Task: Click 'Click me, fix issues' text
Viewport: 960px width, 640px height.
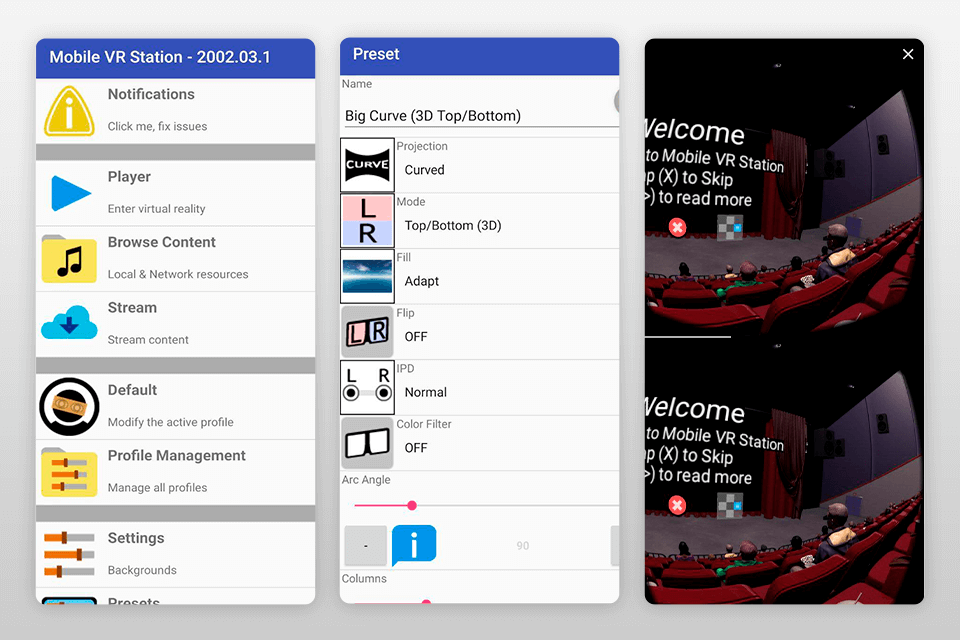Action: [x=157, y=126]
